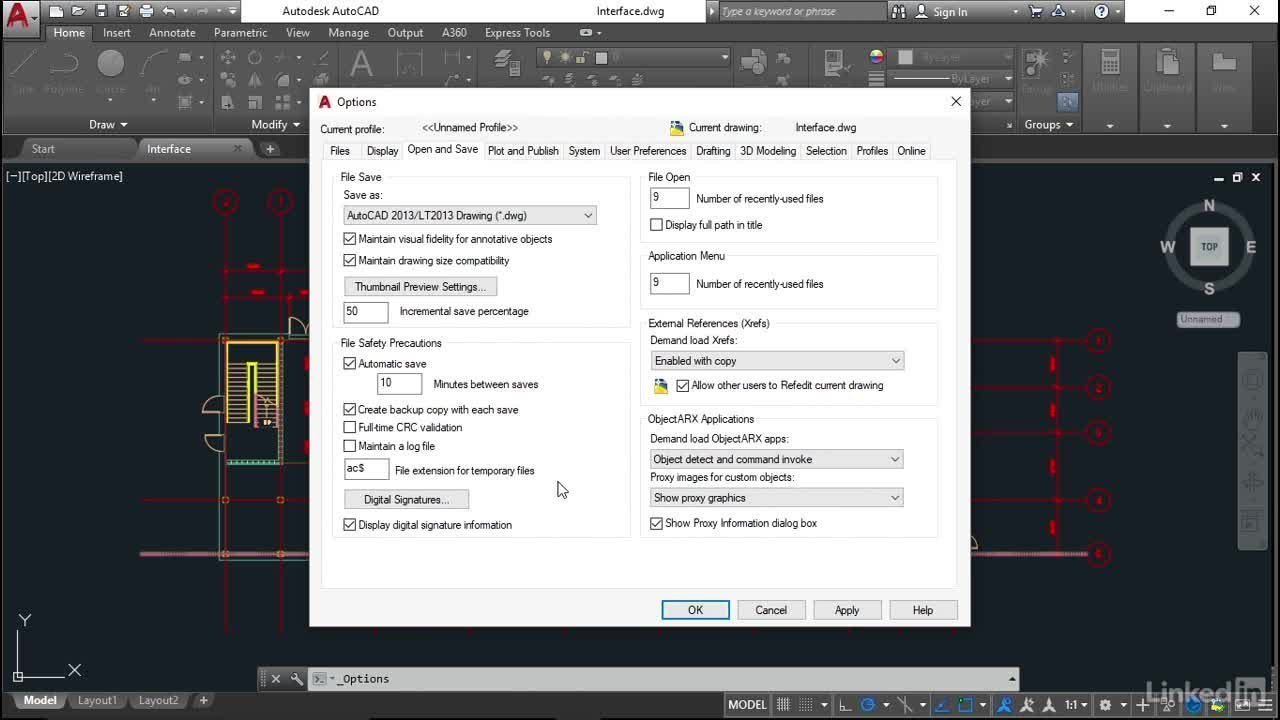Click the new drawing tab plus icon

[270, 149]
